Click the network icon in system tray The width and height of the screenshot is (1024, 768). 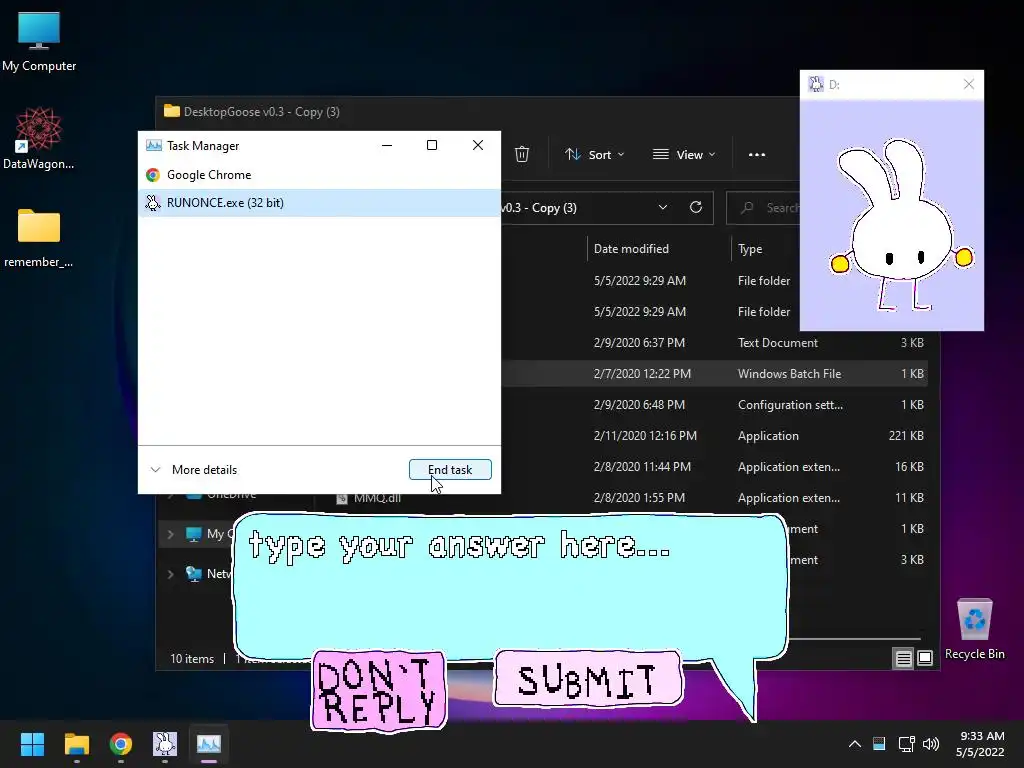[906, 744]
